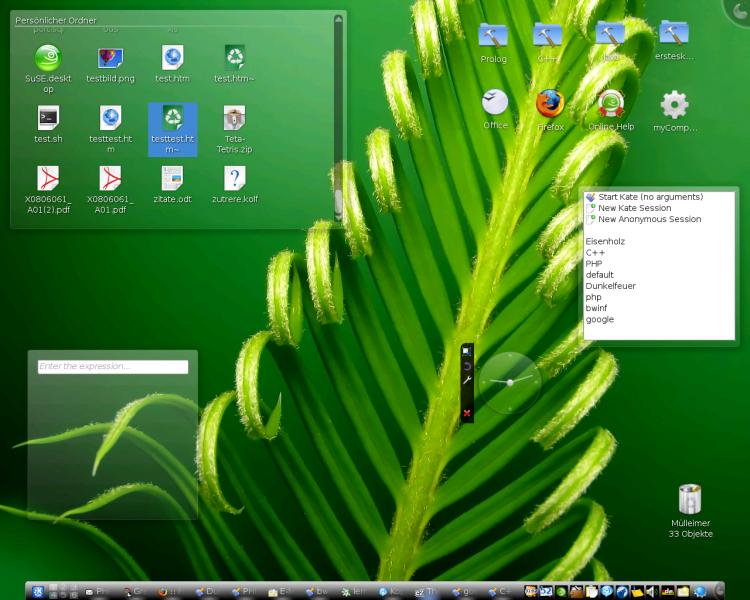Select New Anonymous Session entry
750x600 pixels.
point(649,219)
